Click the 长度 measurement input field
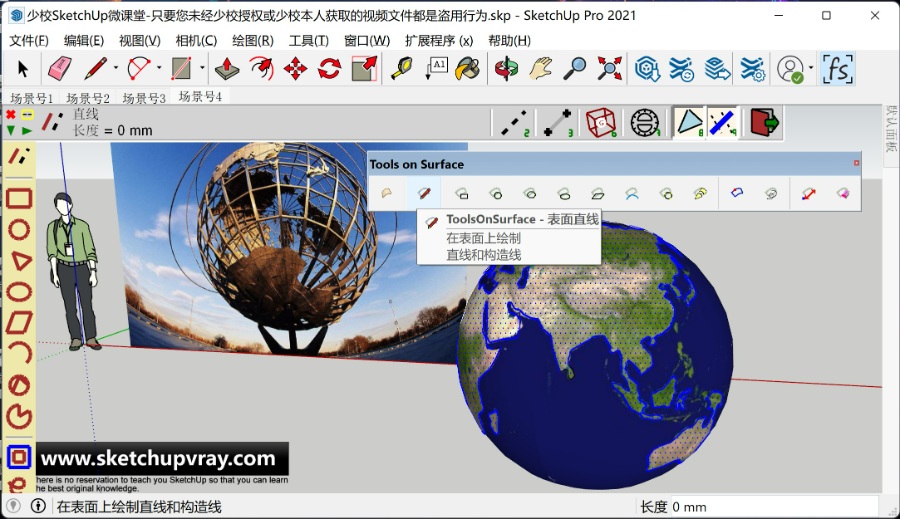The width and height of the screenshot is (900, 519). pyautogui.click(x=774, y=507)
